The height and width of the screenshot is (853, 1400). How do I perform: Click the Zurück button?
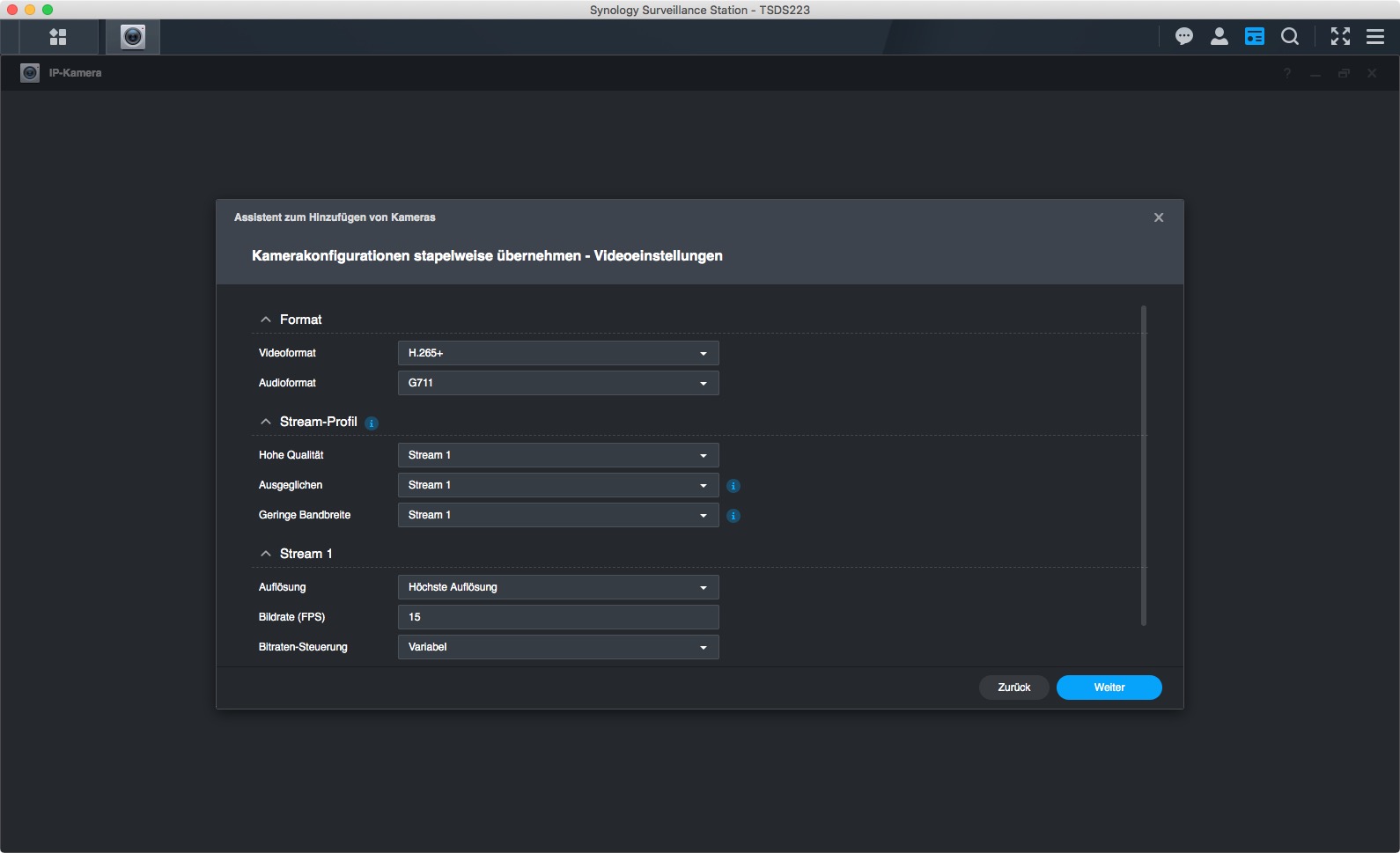click(x=1013, y=688)
